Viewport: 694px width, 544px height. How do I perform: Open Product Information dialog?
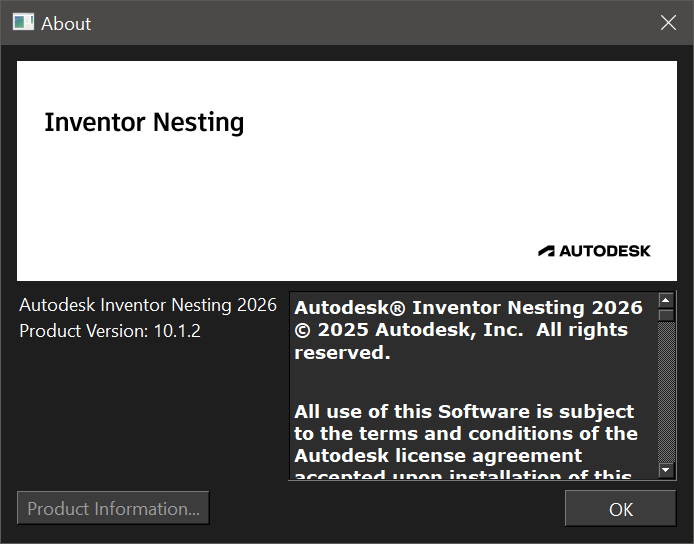[113, 508]
